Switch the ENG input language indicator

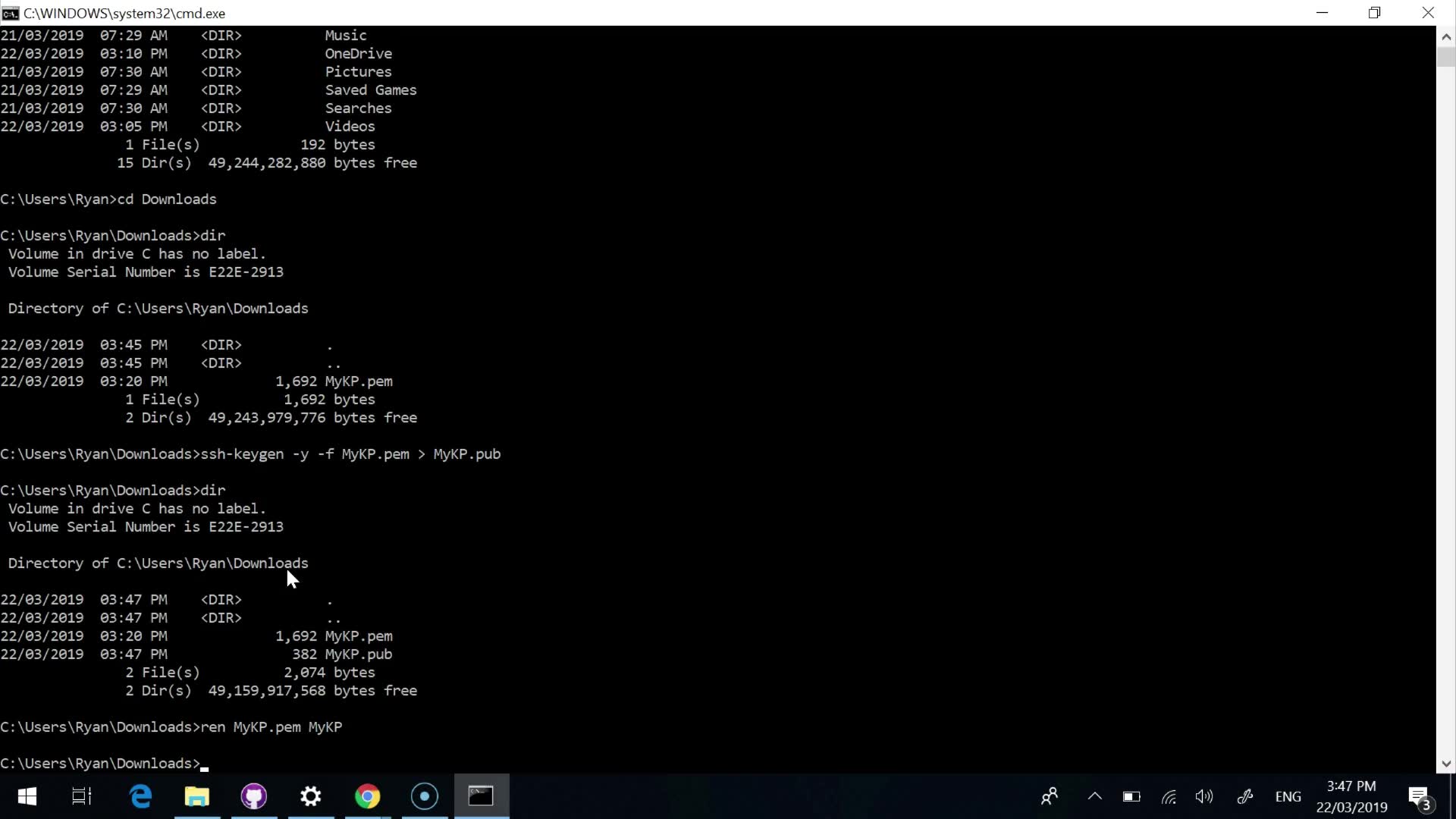tap(1288, 796)
